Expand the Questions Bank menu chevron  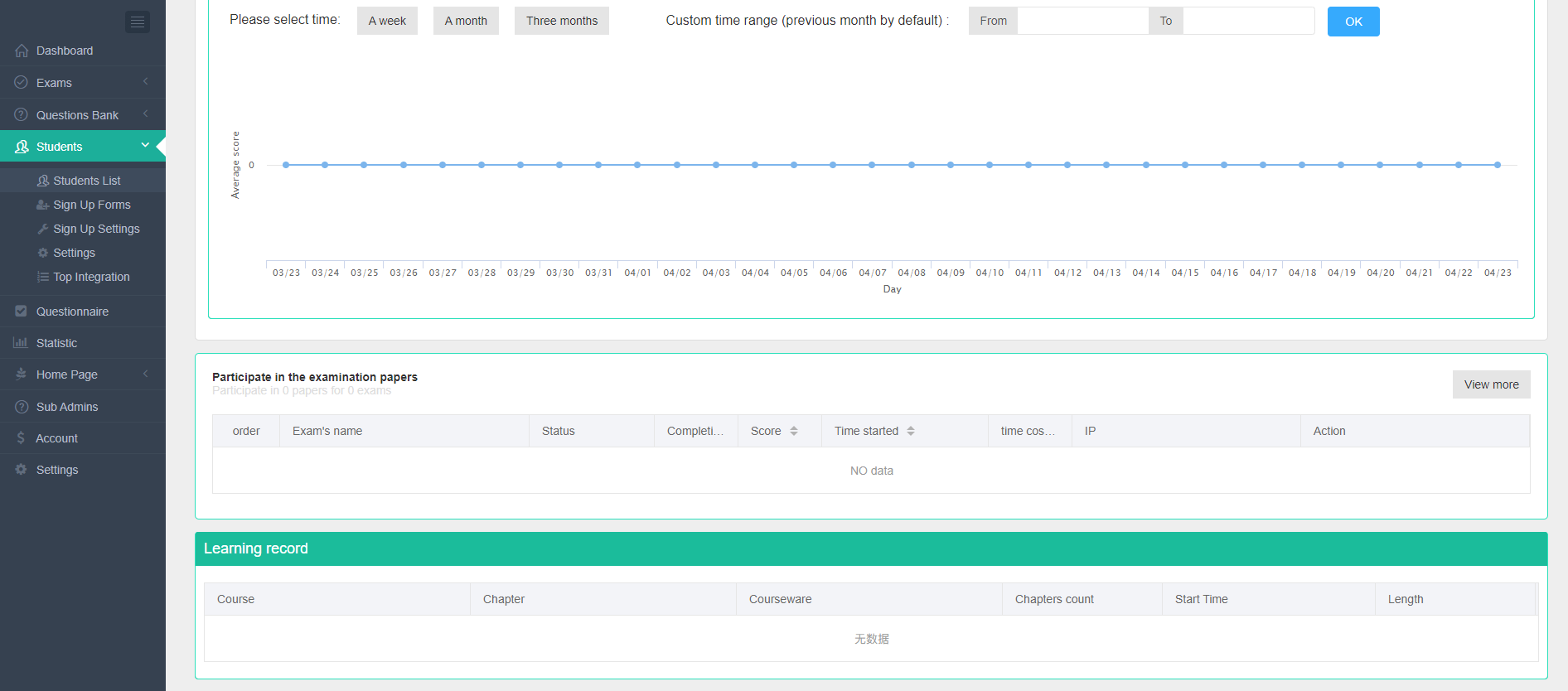point(146,114)
